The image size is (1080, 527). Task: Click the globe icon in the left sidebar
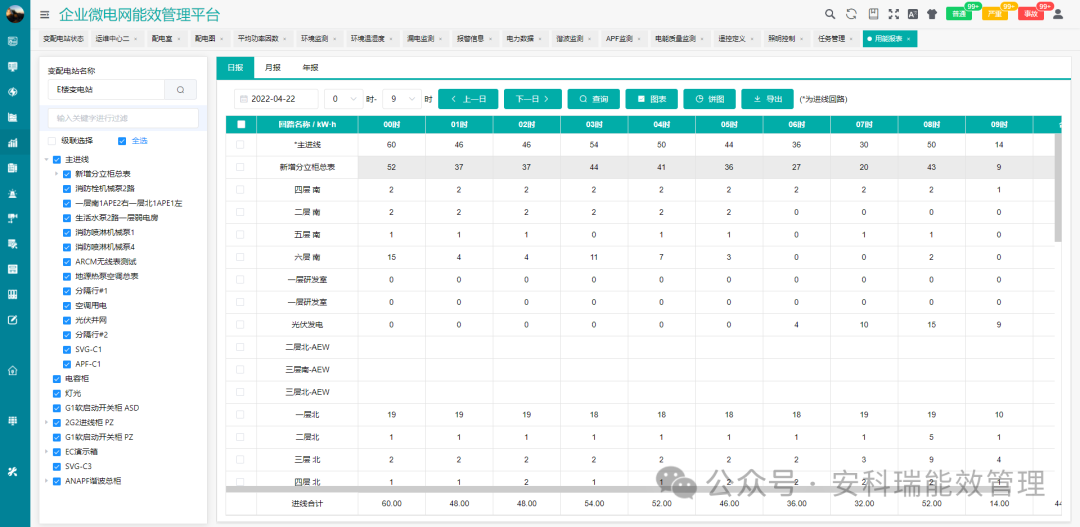[x=12, y=92]
